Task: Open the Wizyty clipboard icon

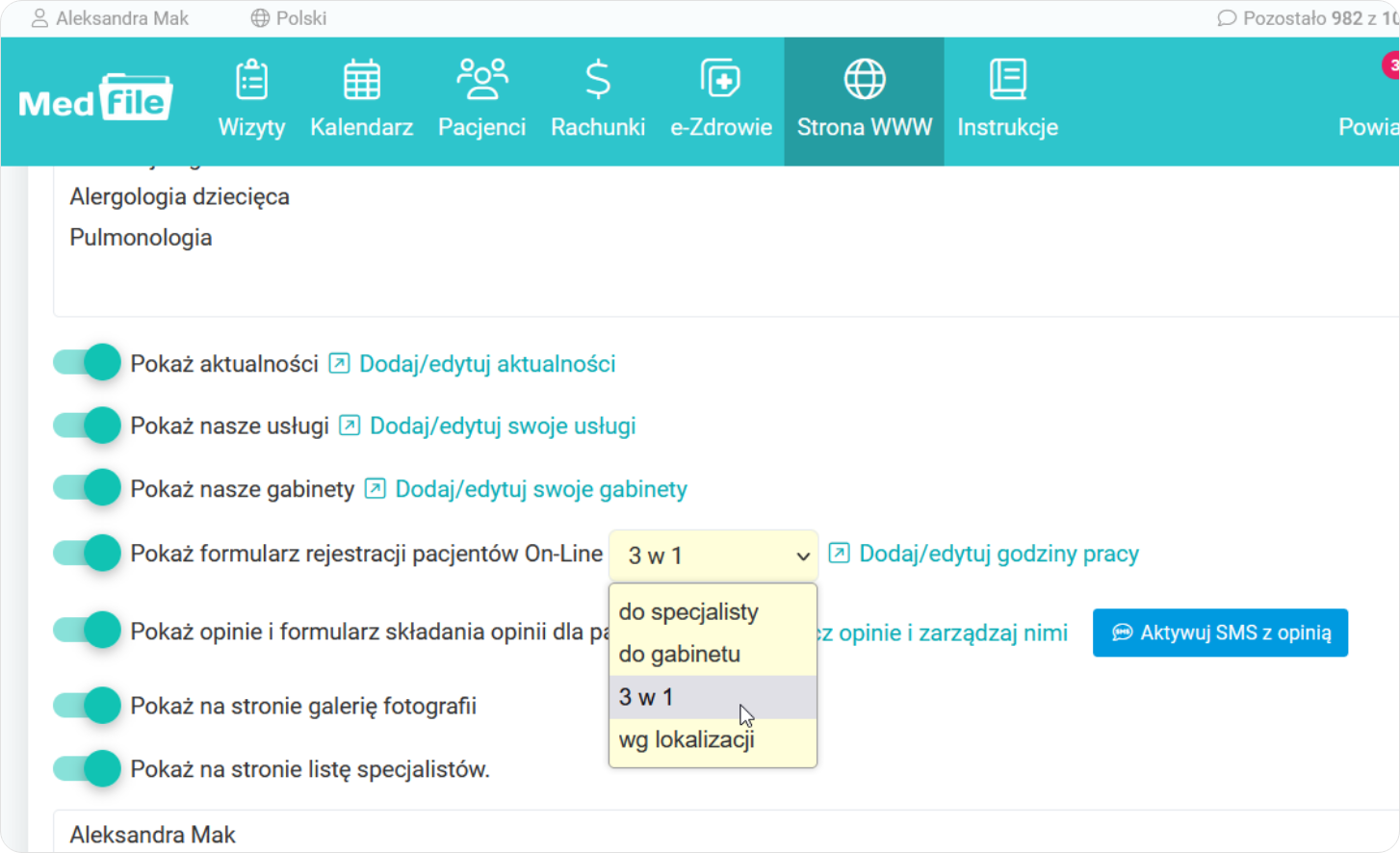Action: coord(251,81)
